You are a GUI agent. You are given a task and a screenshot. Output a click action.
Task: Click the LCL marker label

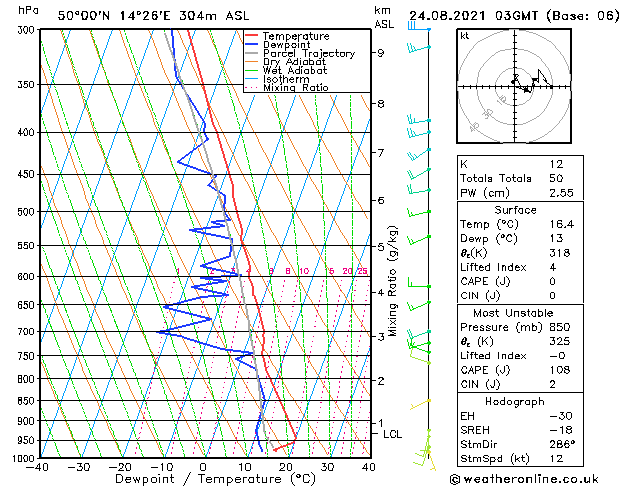point(392,434)
